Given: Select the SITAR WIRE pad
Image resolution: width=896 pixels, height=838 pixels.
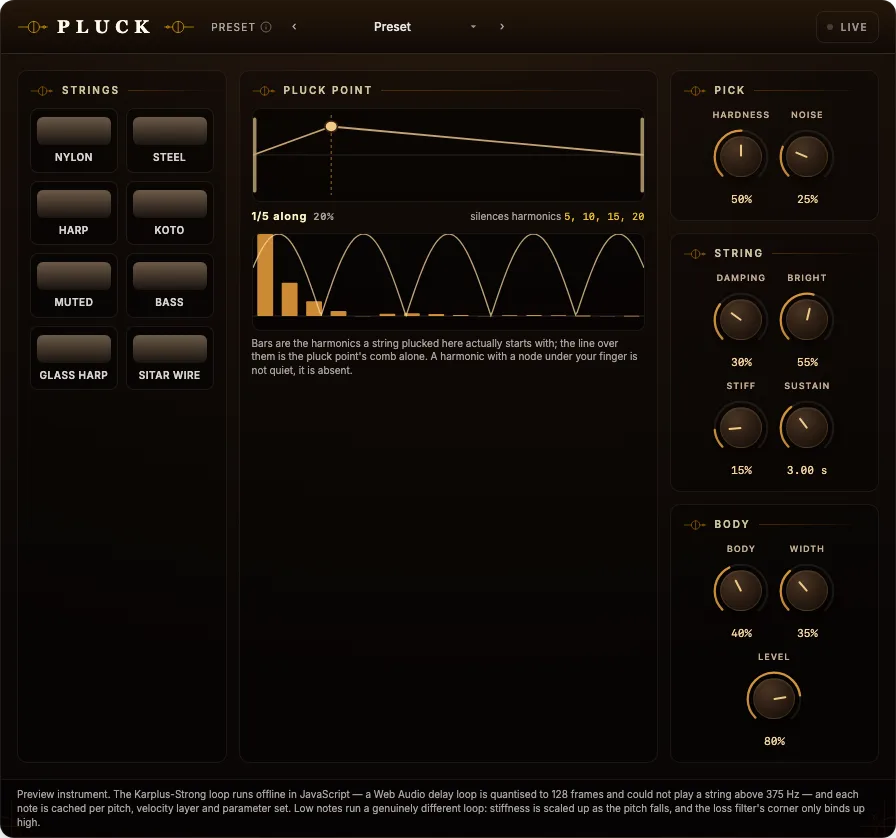Looking at the screenshot, I should (x=170, y=358).
